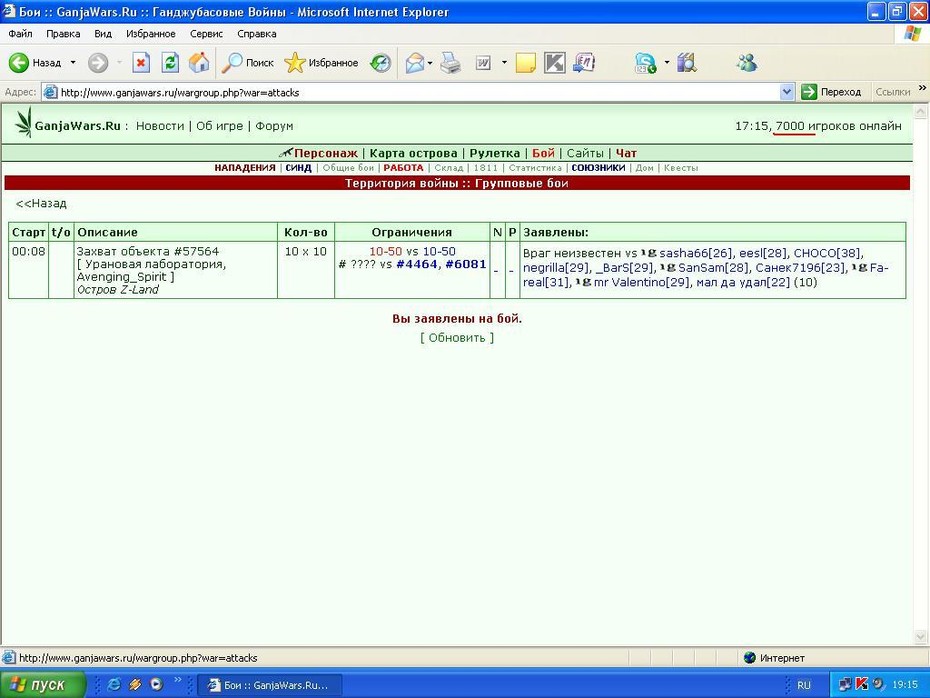Viewport: 930px width, 698px height.
Task: Expand the Edit button dropdown arrow
Action: pos(504,62)
